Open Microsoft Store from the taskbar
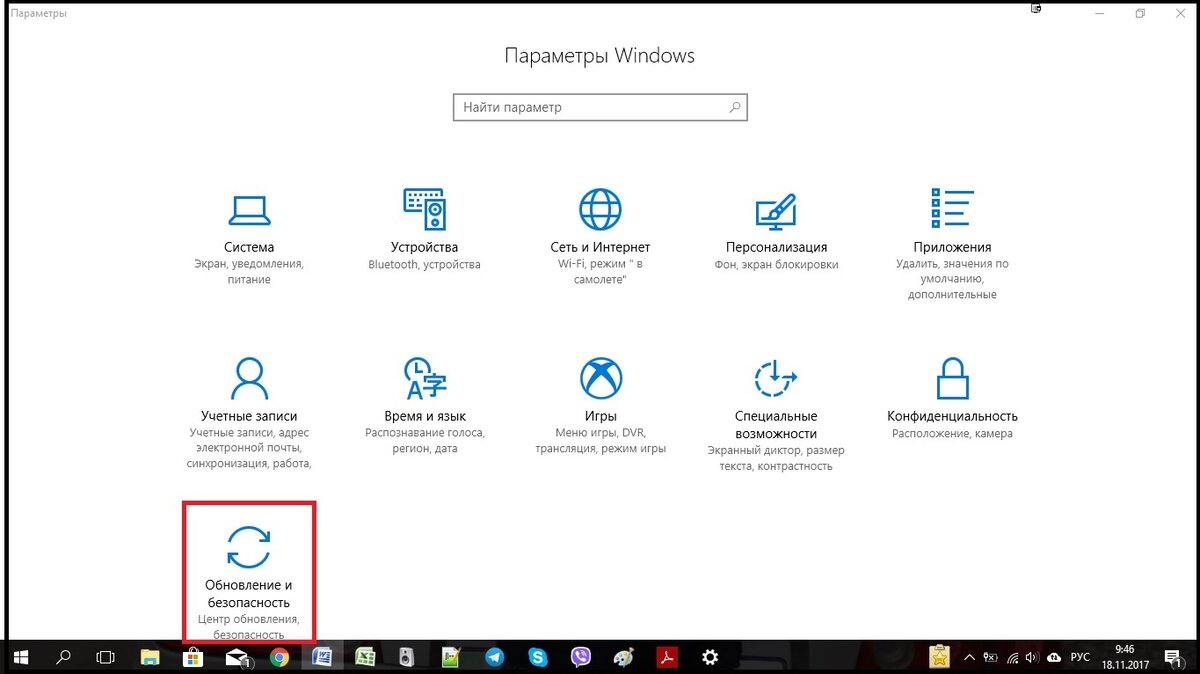 click(193, 657)
